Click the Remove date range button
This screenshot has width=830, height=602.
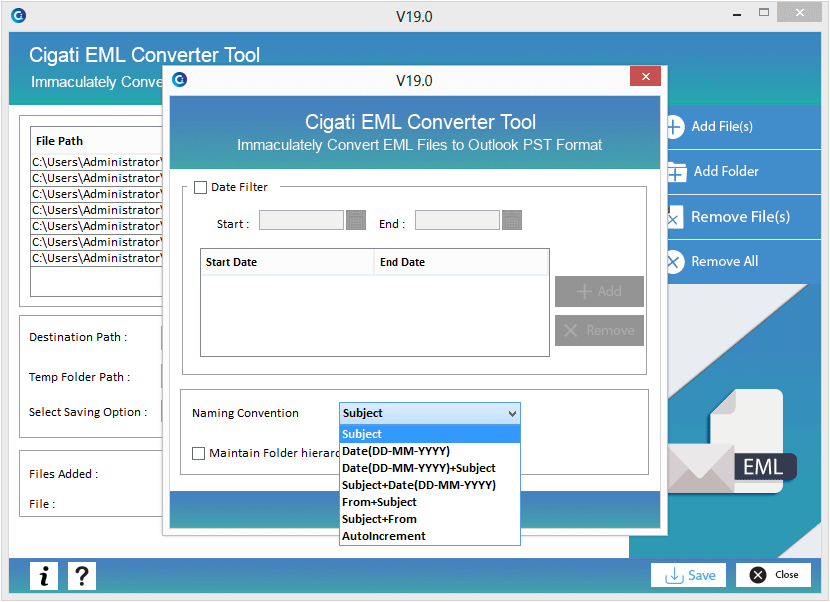[599, 330]
